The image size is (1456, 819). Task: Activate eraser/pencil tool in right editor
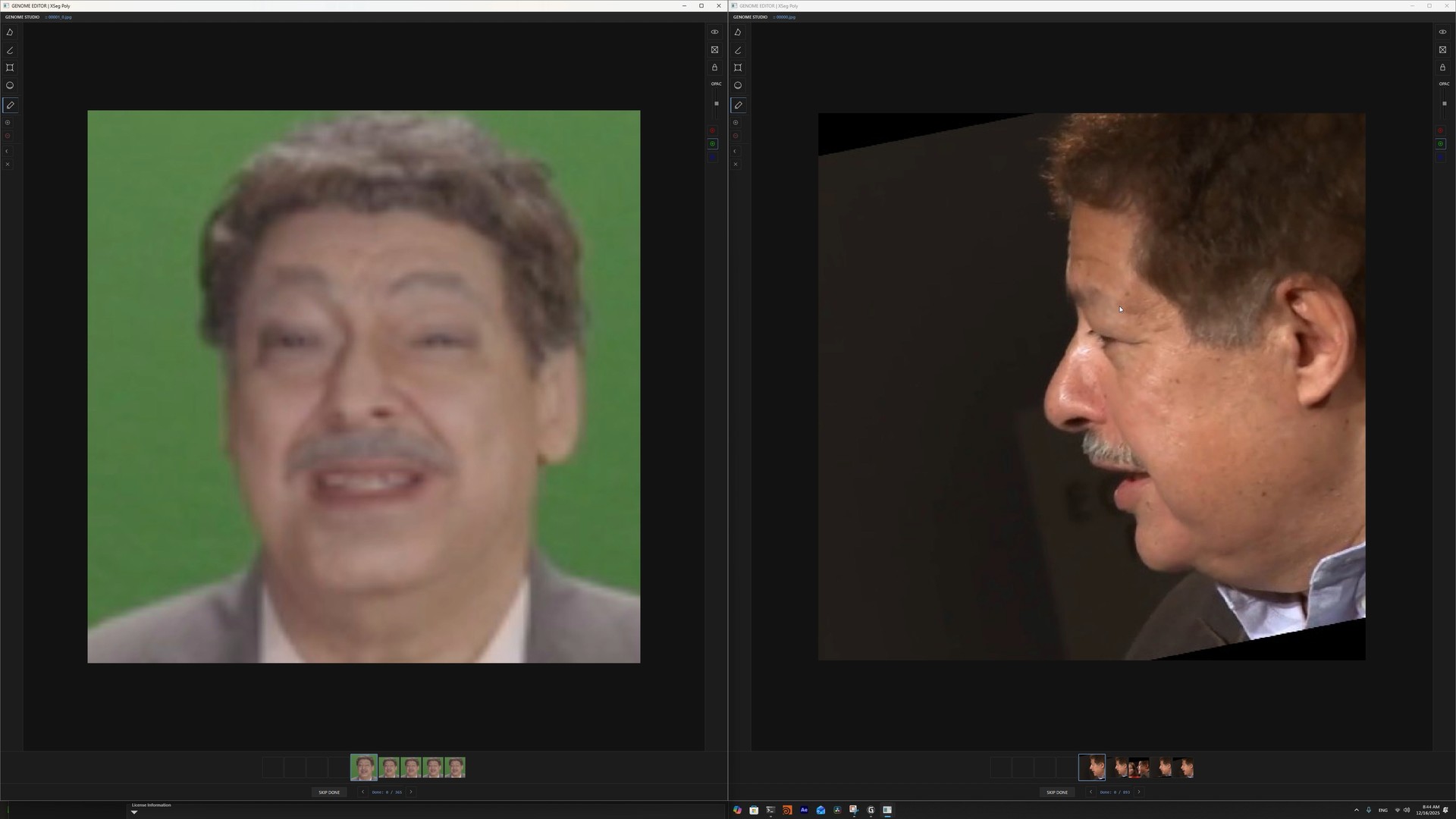738,105
